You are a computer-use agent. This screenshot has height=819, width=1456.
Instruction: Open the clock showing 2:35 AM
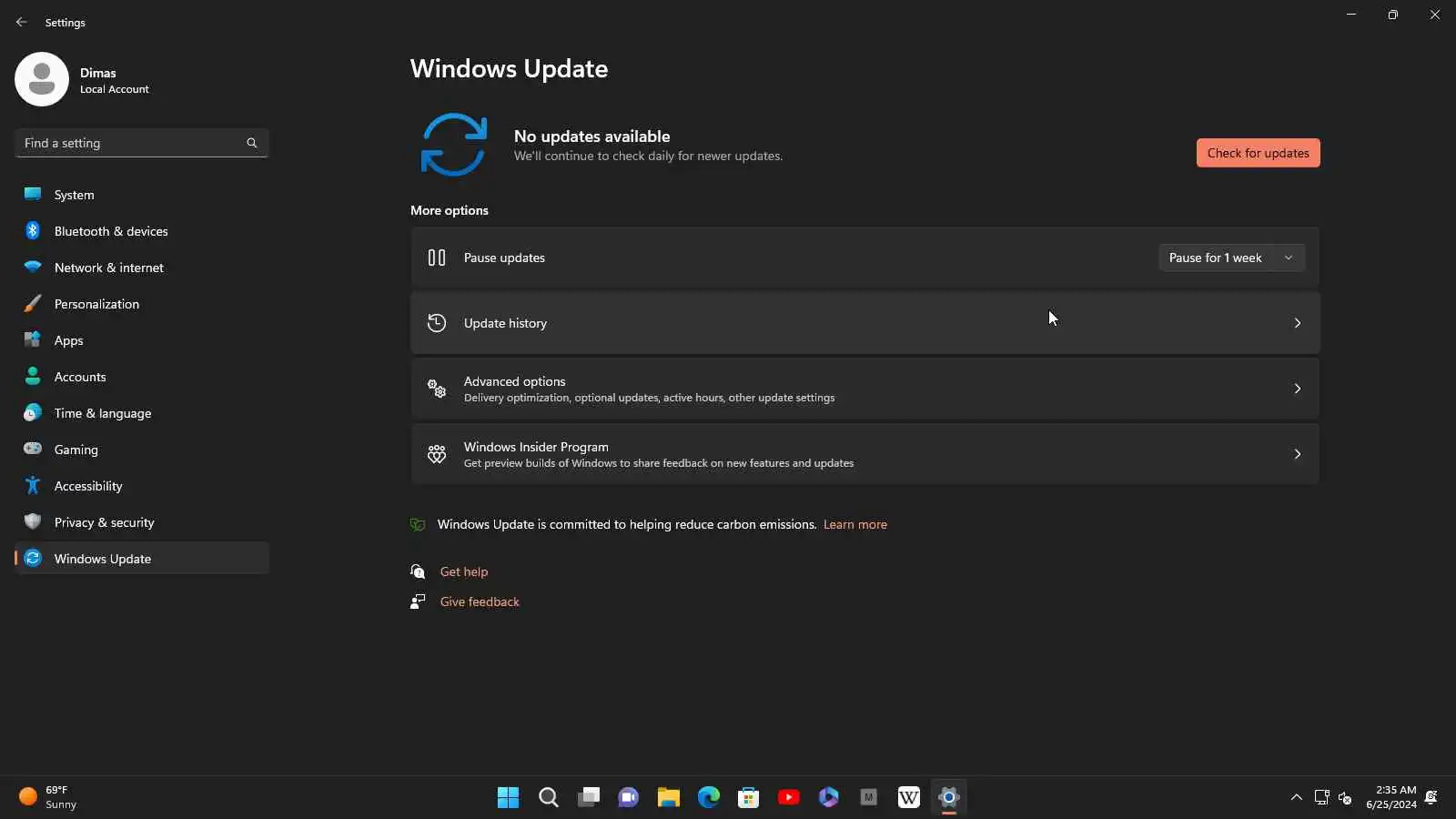[1390, 797]
